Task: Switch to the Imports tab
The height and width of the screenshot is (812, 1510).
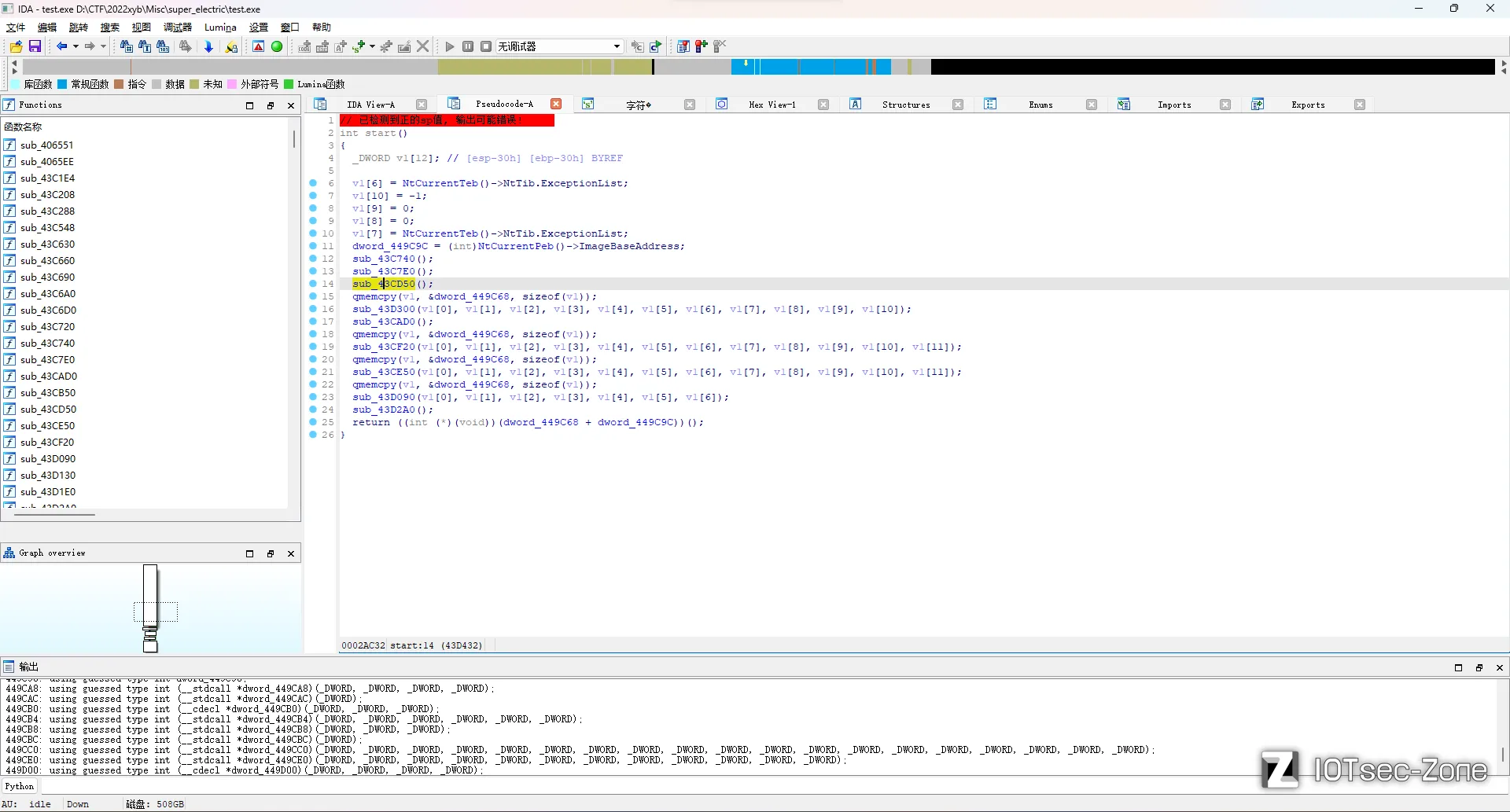Action: coord(1174,105)
